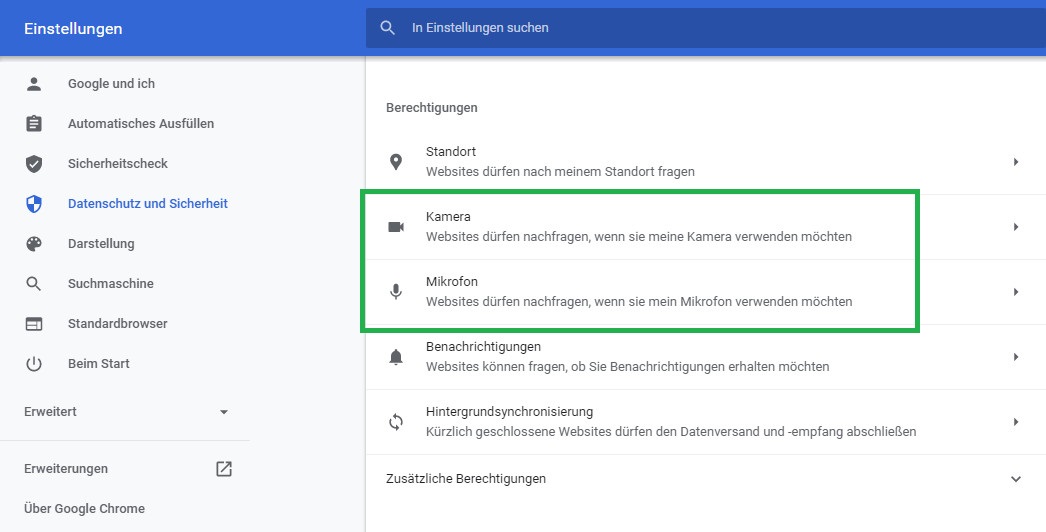The height and width of the screenshot is (532, 1046).
Task: Focus the In Einstellungen suchen field
Action: pos(706,27)
